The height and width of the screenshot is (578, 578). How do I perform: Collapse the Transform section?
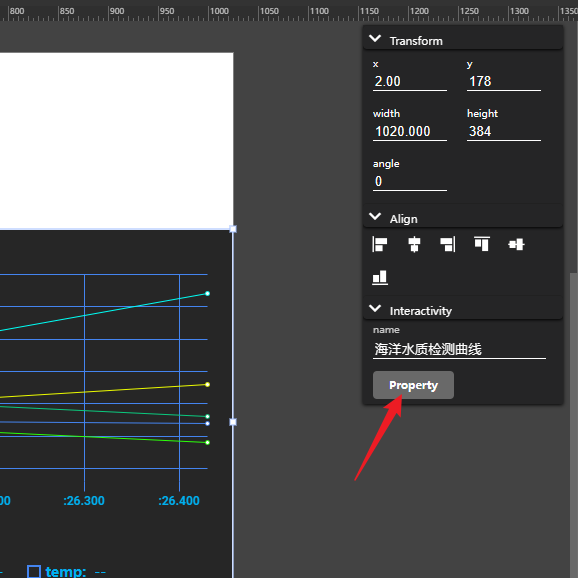[x=375, y=38]
